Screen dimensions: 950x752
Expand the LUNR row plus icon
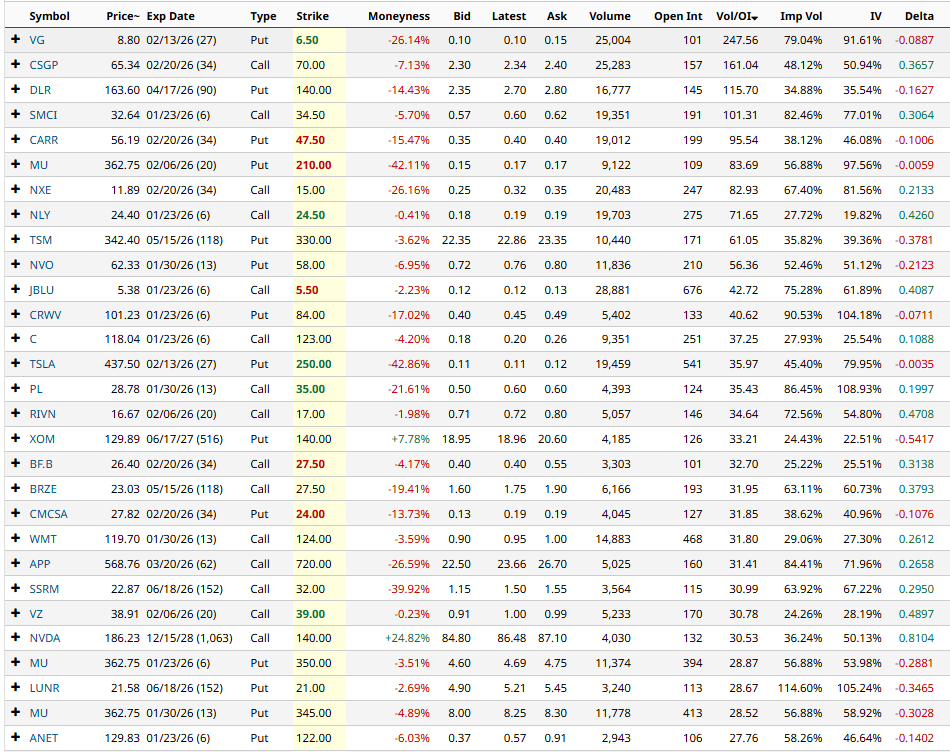(x=16, y=688)
